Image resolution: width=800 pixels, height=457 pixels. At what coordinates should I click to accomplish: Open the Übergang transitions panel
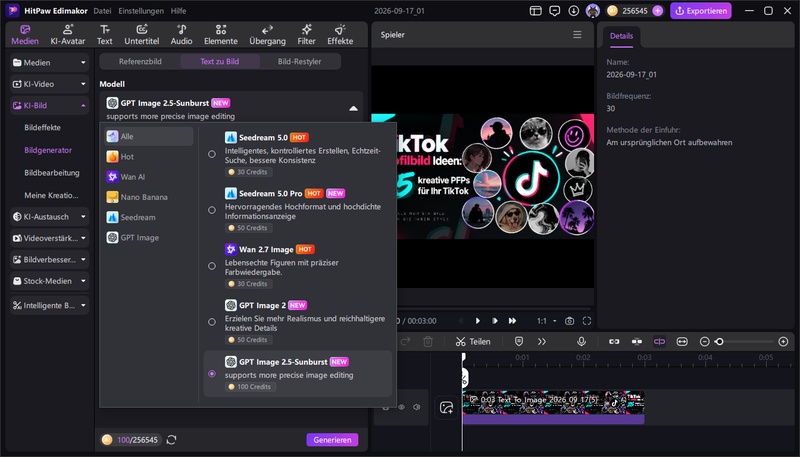pyautogui.click(x=267, y=35)
